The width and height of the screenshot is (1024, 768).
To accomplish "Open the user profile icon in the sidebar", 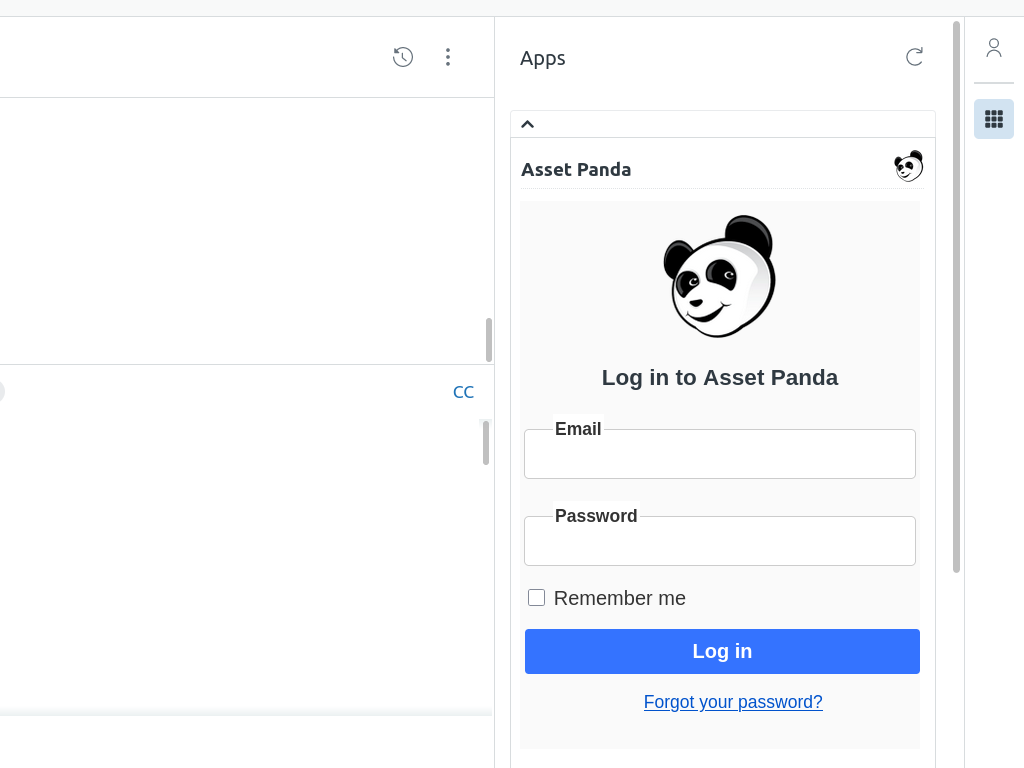I will click(993, 48).
